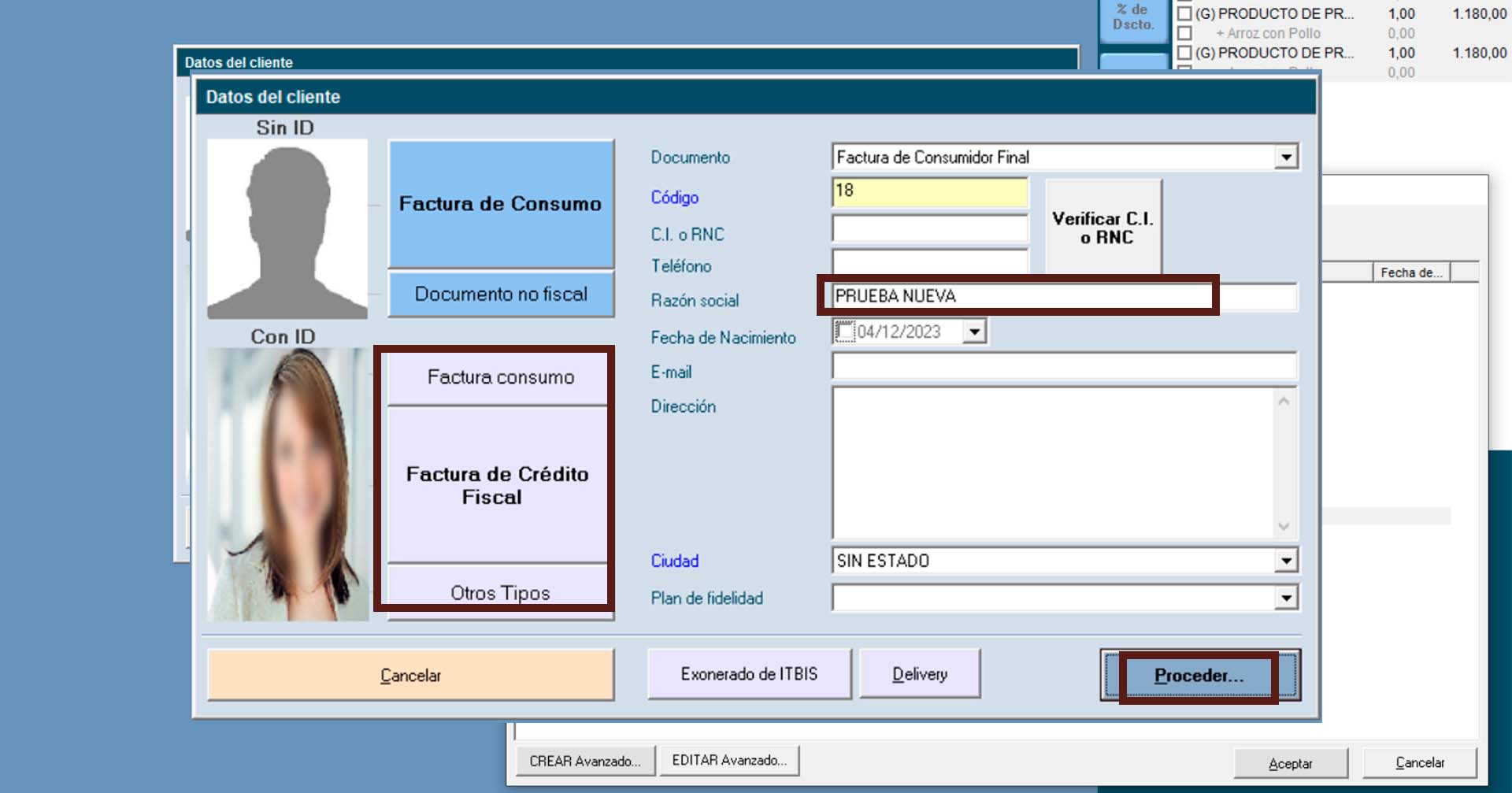Open the birth date picker arrow

coord(974,332)
